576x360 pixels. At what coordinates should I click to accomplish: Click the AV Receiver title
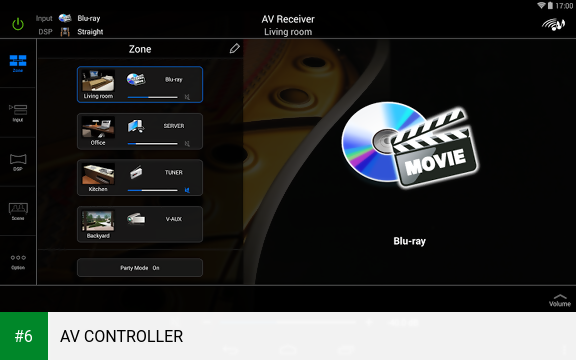point(288,19)
